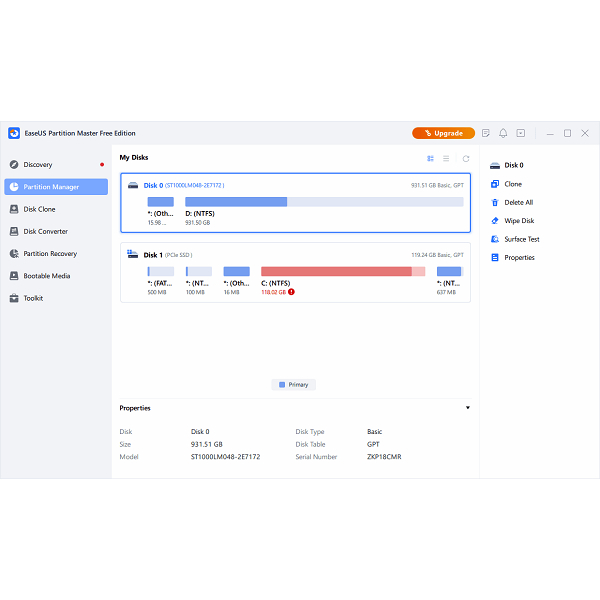The image size is (600, 600).
Task: Collapse the Properties panel arrow
Action: [468, 408]
